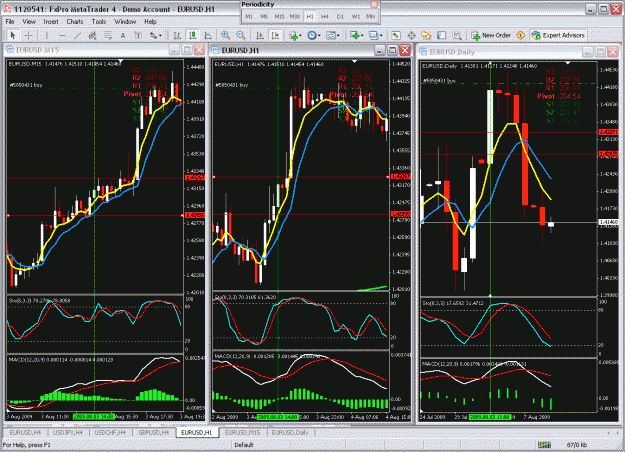Open the Navigator window icon
Viewport: 625px width, 452px height.
tap(426, 35)
